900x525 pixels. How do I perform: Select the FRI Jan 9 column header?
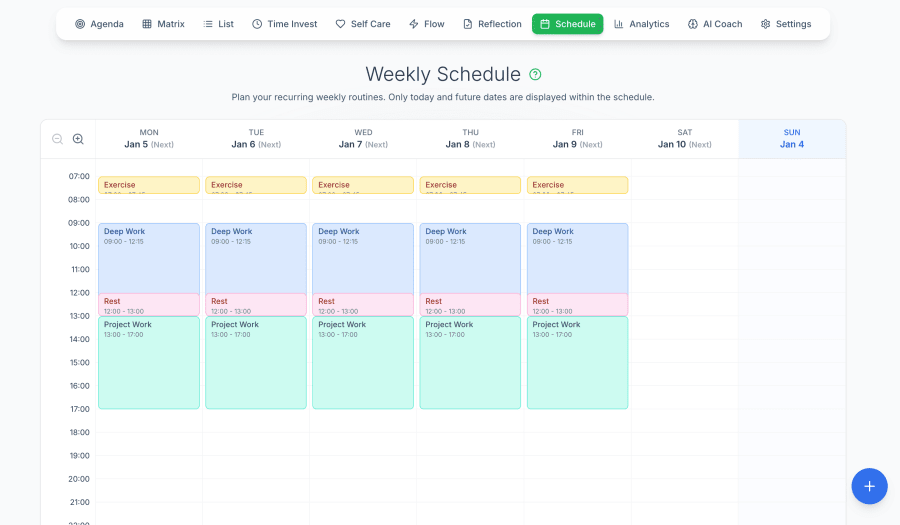click(577, 139)
